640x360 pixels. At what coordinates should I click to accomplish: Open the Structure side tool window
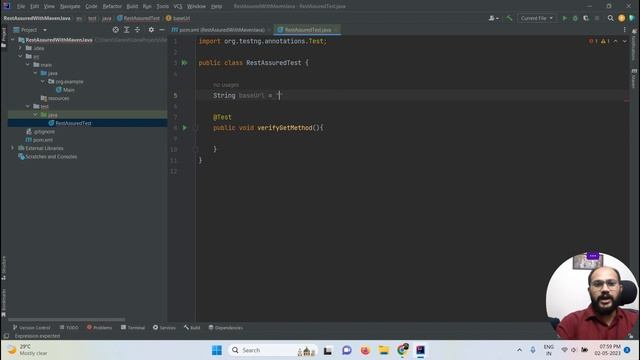click(x=4, y=268)
